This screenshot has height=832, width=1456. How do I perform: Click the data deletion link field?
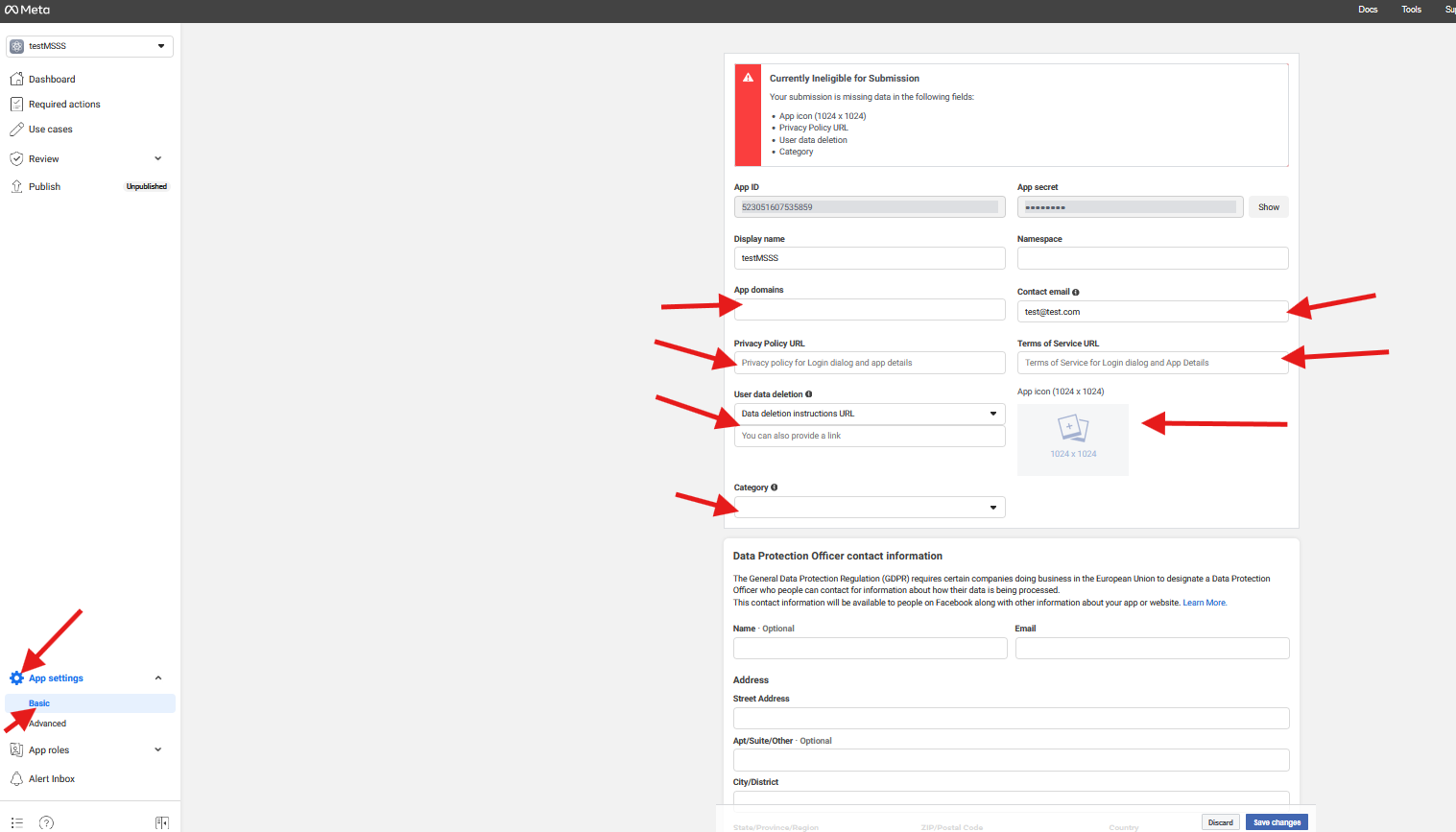870,436
